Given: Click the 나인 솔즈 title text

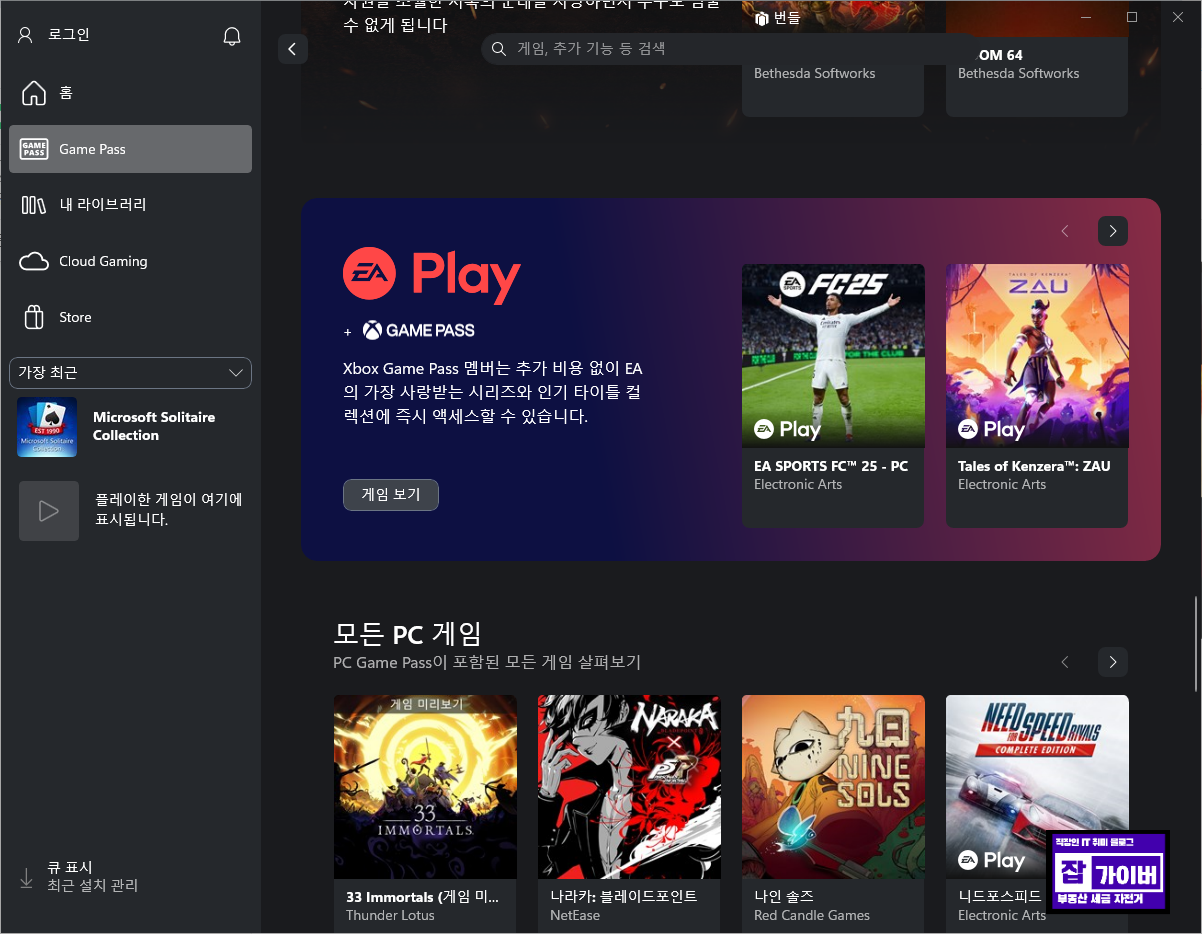Looking at the screenshot, I should 784,897.
